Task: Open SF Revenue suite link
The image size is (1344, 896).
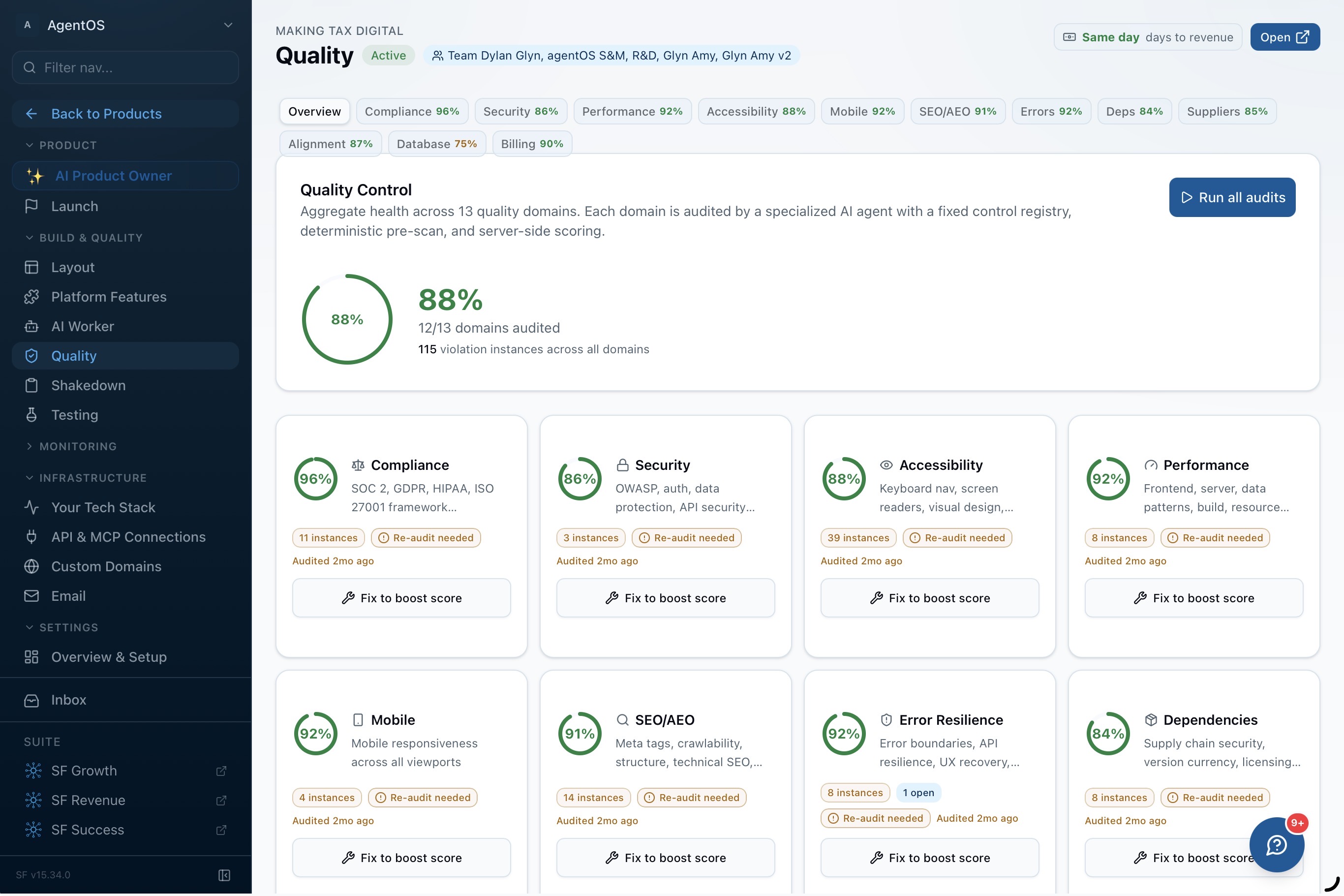Action: [125, 800]
